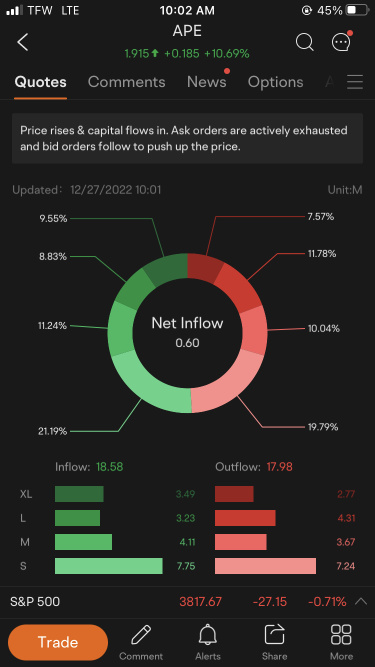This screenshot has width=375, height=667.
Task: Open the More grid icon
Action: click(x=341, y=635)
